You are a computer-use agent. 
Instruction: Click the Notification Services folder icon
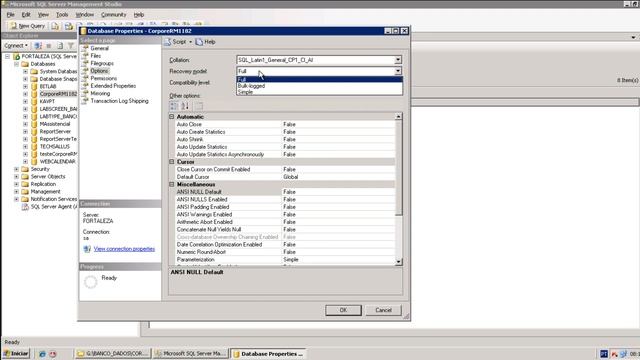point(25,199)
